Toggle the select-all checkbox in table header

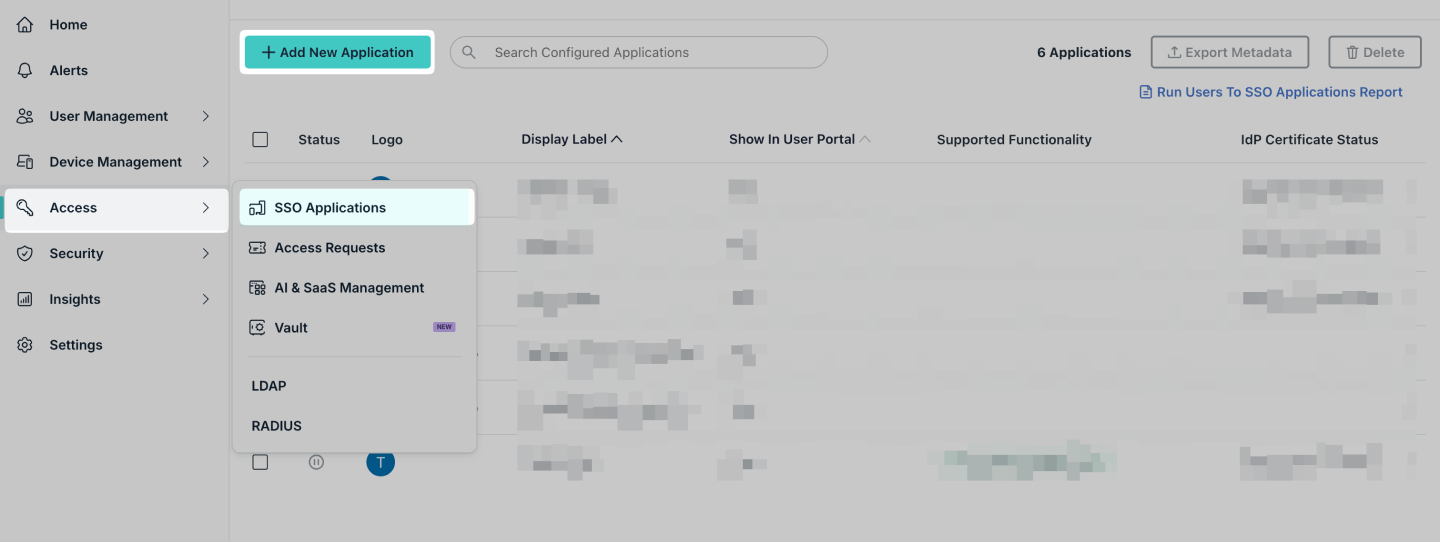[x=260, y=140]
